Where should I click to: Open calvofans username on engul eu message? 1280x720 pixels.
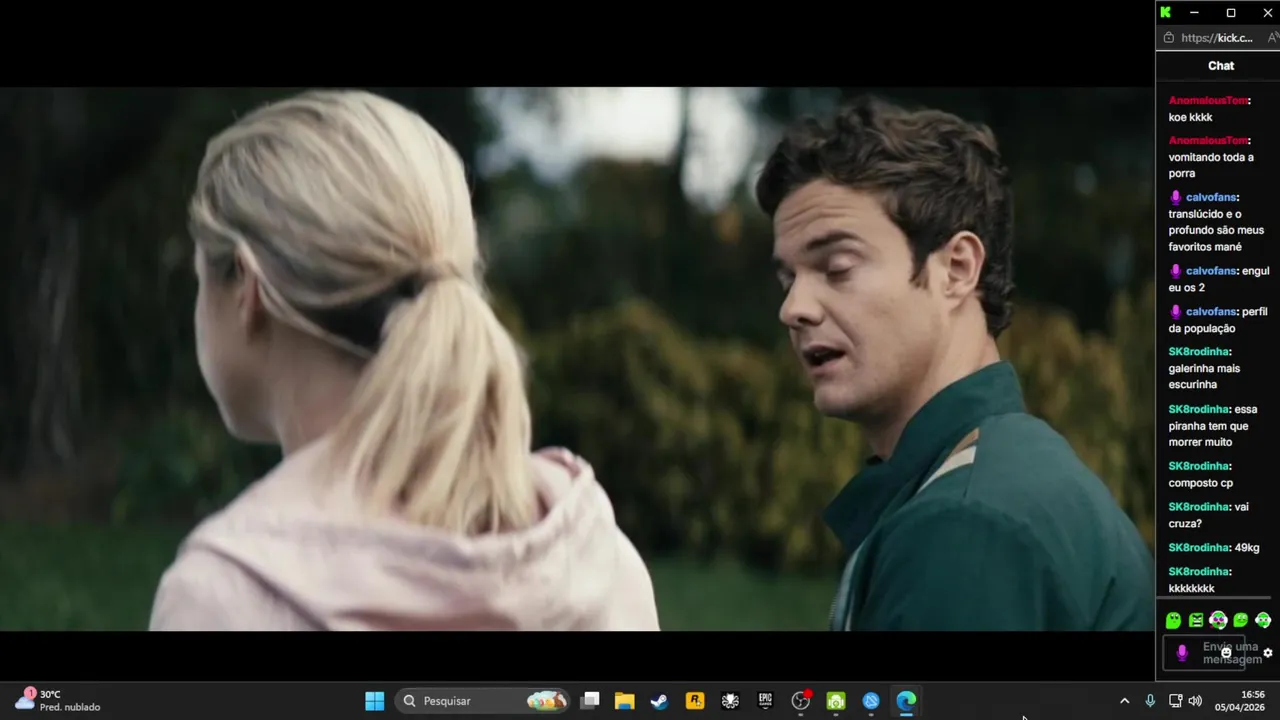tap(1211, 271)
